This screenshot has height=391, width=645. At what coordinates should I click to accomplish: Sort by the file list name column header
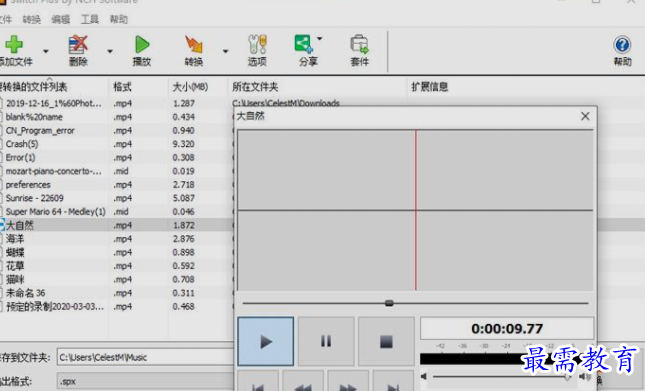(34, 87)
